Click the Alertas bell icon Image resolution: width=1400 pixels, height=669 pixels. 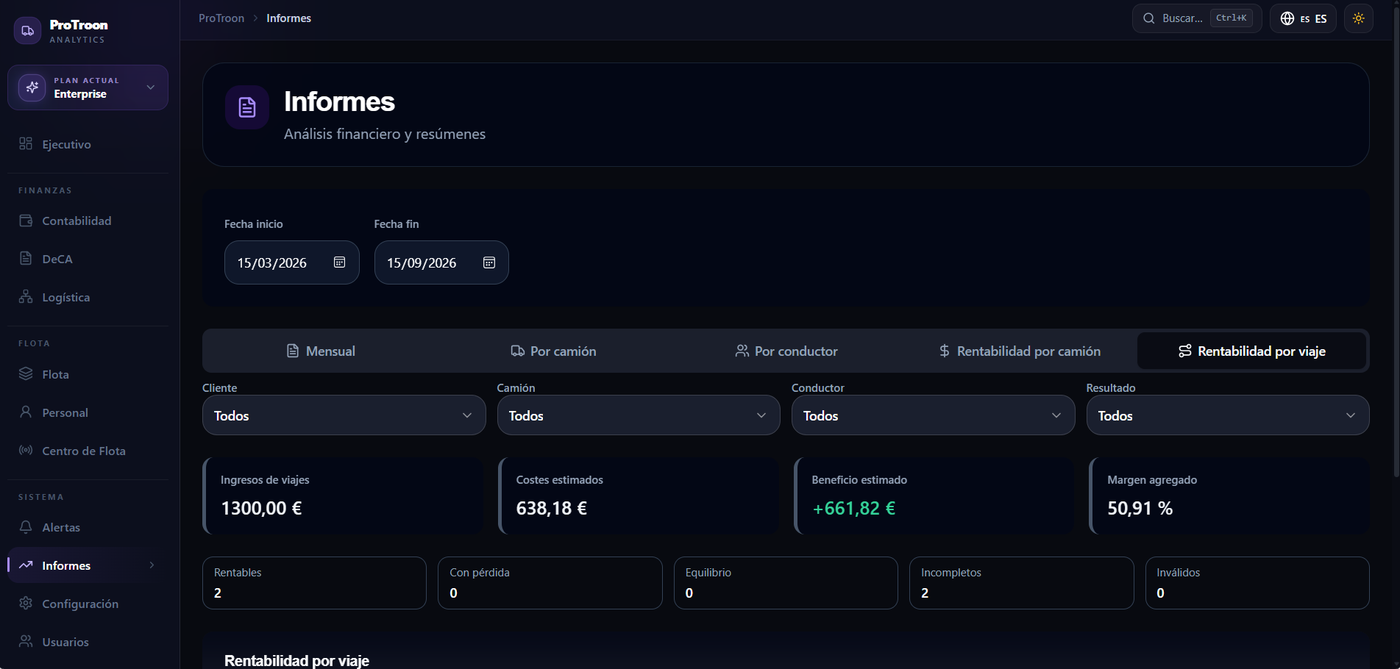pyautogui.click(x=26, y=527)
